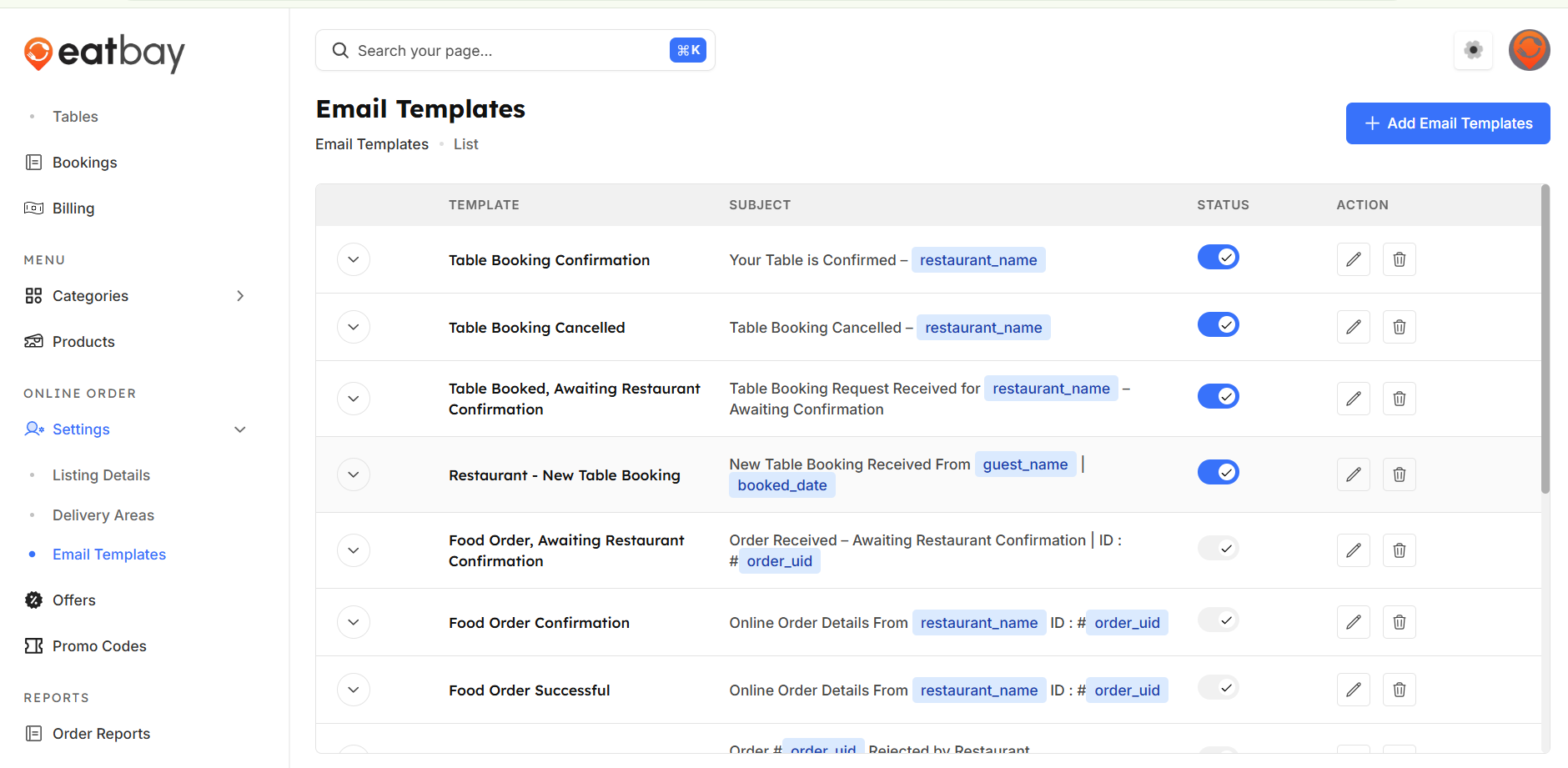Enable the Food Order Confirmation toggle
The height and width of the screenshot is (768, 1568).
pos(1218,620)
